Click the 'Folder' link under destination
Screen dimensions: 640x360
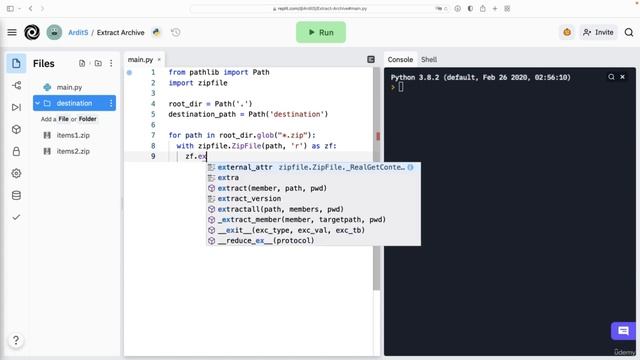[87, 119]
